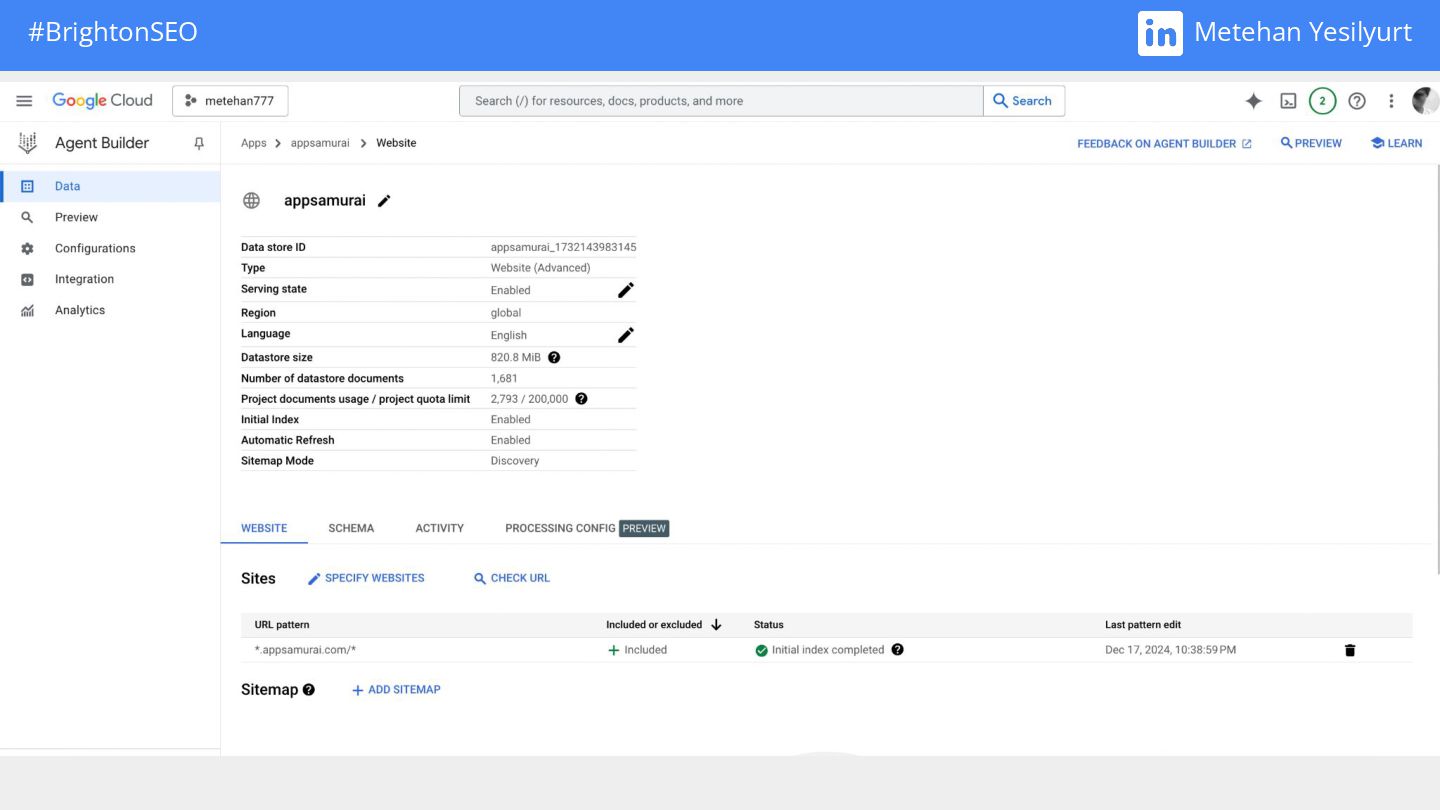Show help for Datastore size
The height and width of the screenshot is (810, 1440).
pos(554,357)
